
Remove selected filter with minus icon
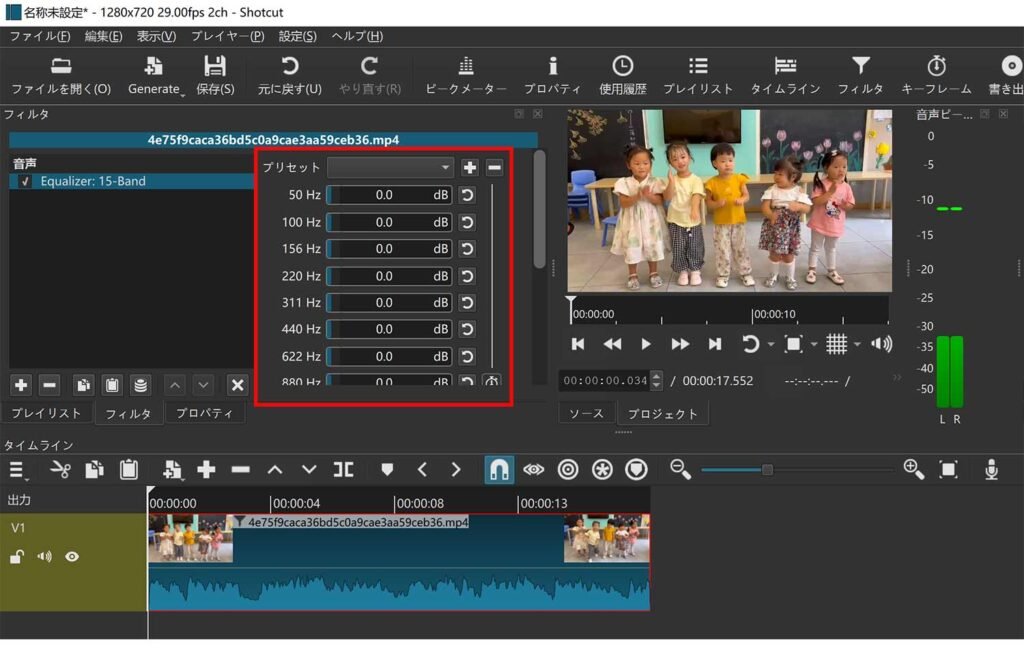(x=48, y=384)
